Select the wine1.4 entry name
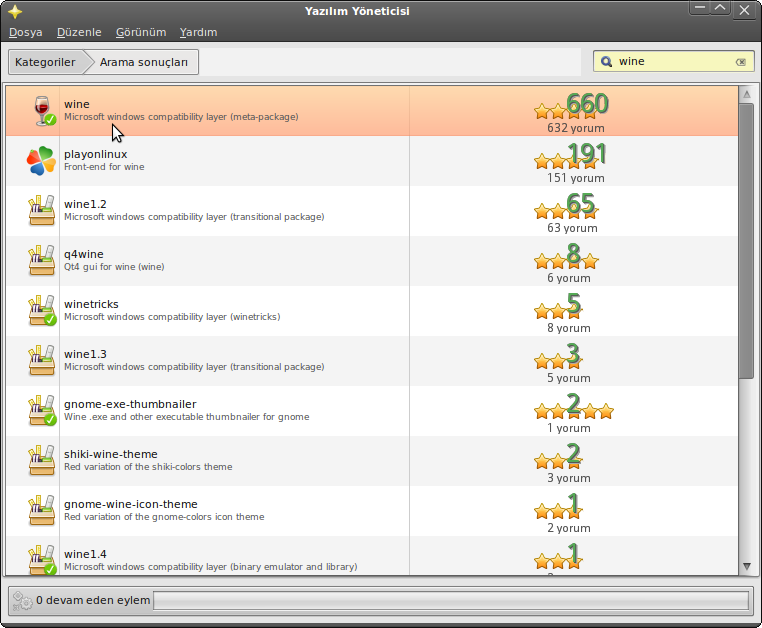This screenshot has width=762, height=628. click(86, 554)
